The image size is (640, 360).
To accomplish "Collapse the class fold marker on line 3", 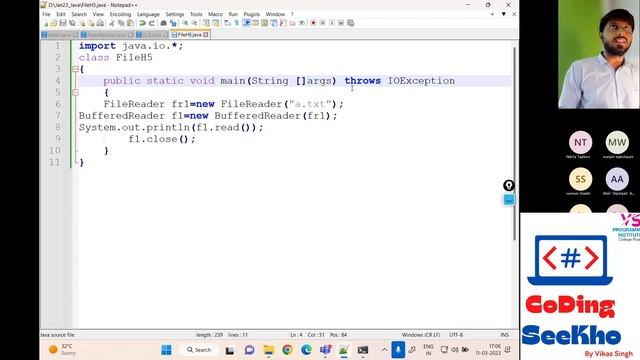I will tap(76, 69).
